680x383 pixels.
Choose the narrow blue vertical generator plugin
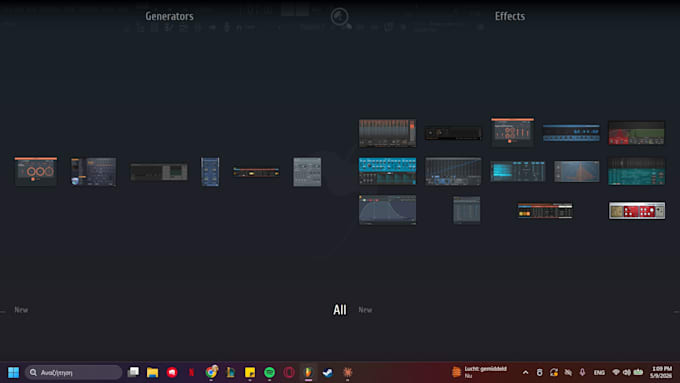(210, 172)
